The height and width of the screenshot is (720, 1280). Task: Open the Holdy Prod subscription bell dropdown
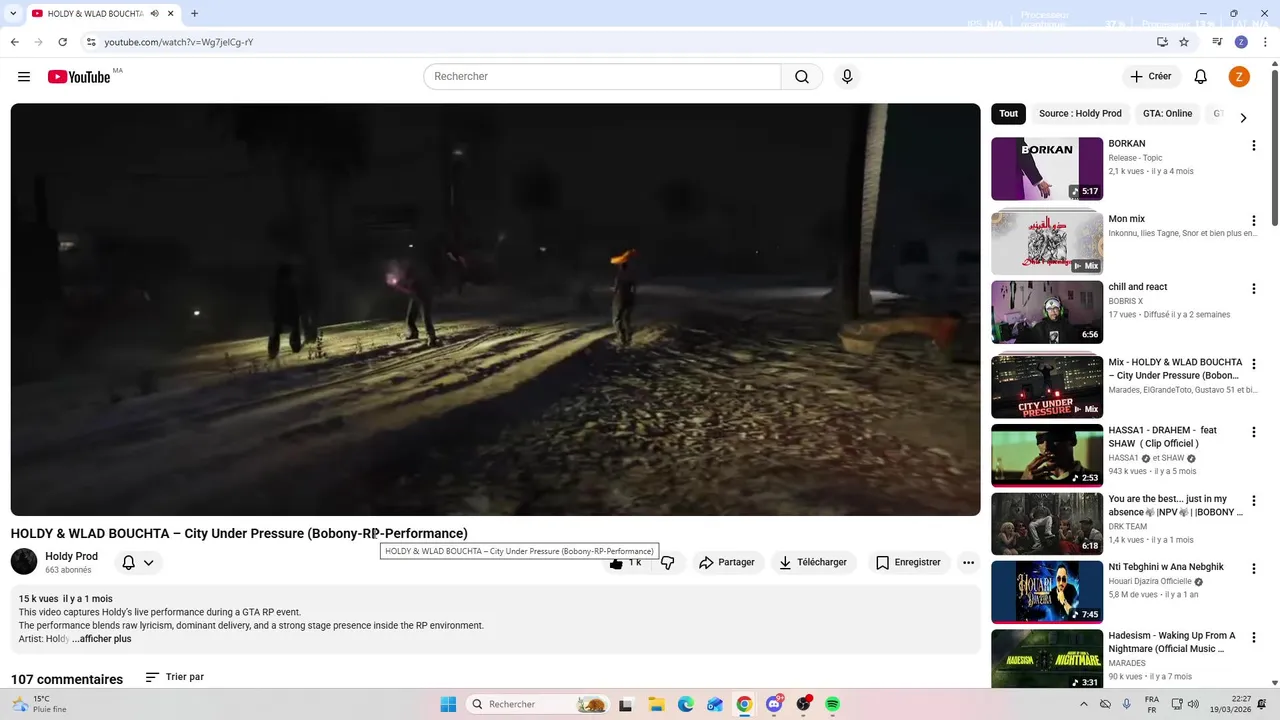tap(139, 563)
